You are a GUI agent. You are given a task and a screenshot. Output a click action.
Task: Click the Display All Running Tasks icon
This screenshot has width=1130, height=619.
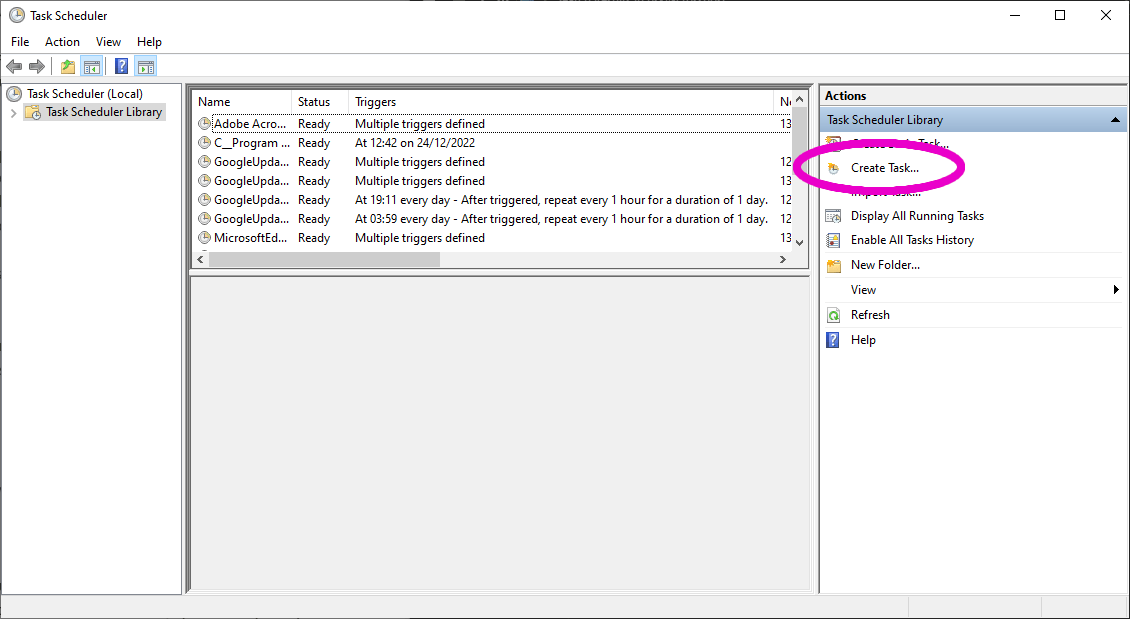tap(833, 216)
